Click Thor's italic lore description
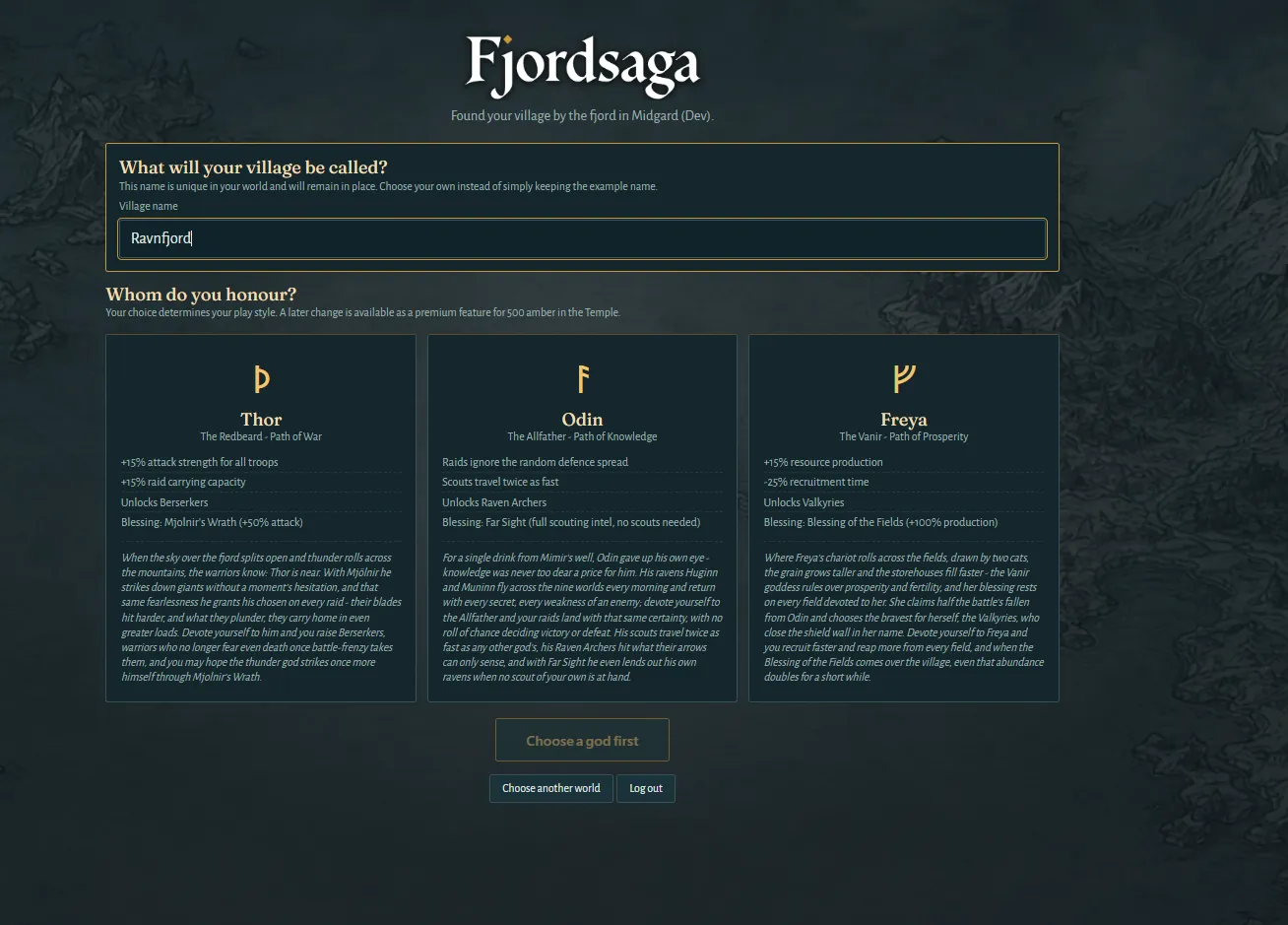1288x925 pixels. pos(261,618)
